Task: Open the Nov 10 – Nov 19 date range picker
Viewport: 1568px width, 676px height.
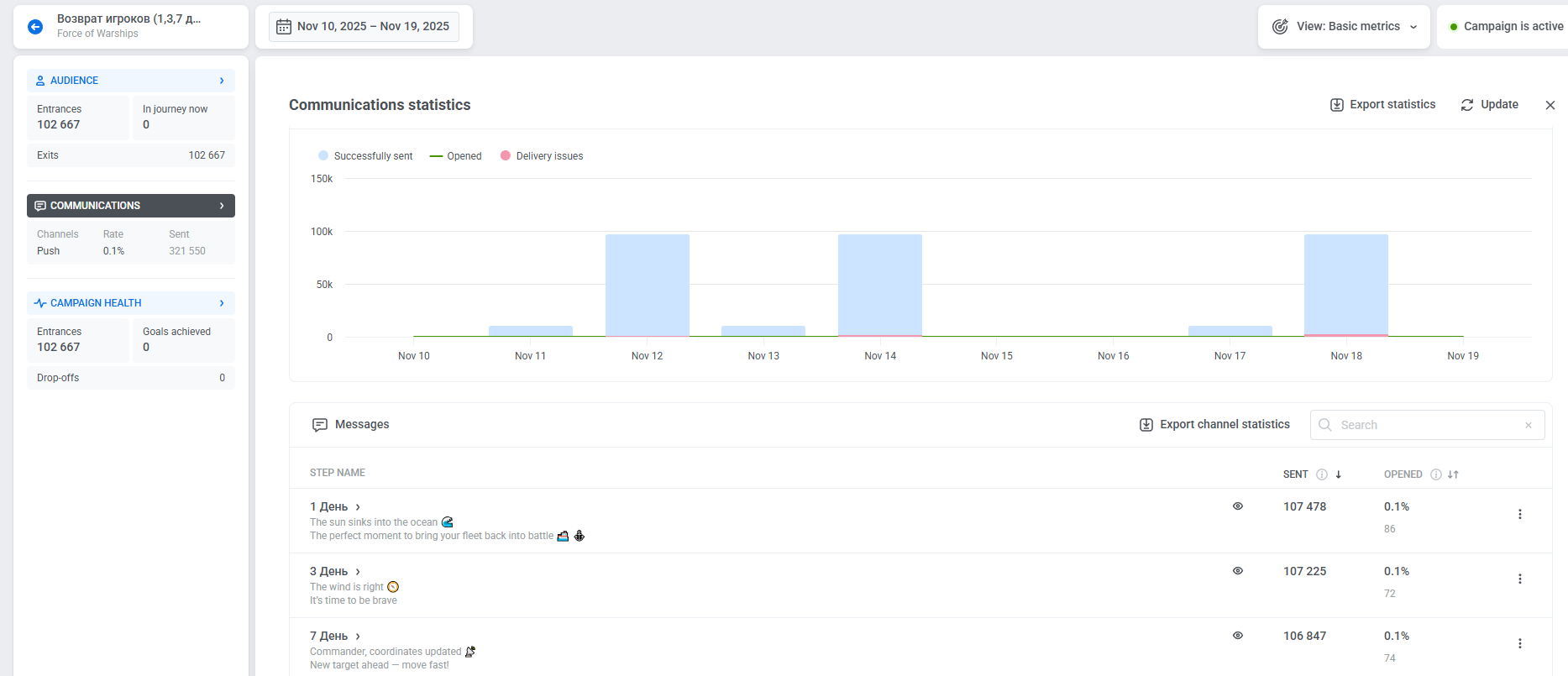Action: [x=364, y=27]
